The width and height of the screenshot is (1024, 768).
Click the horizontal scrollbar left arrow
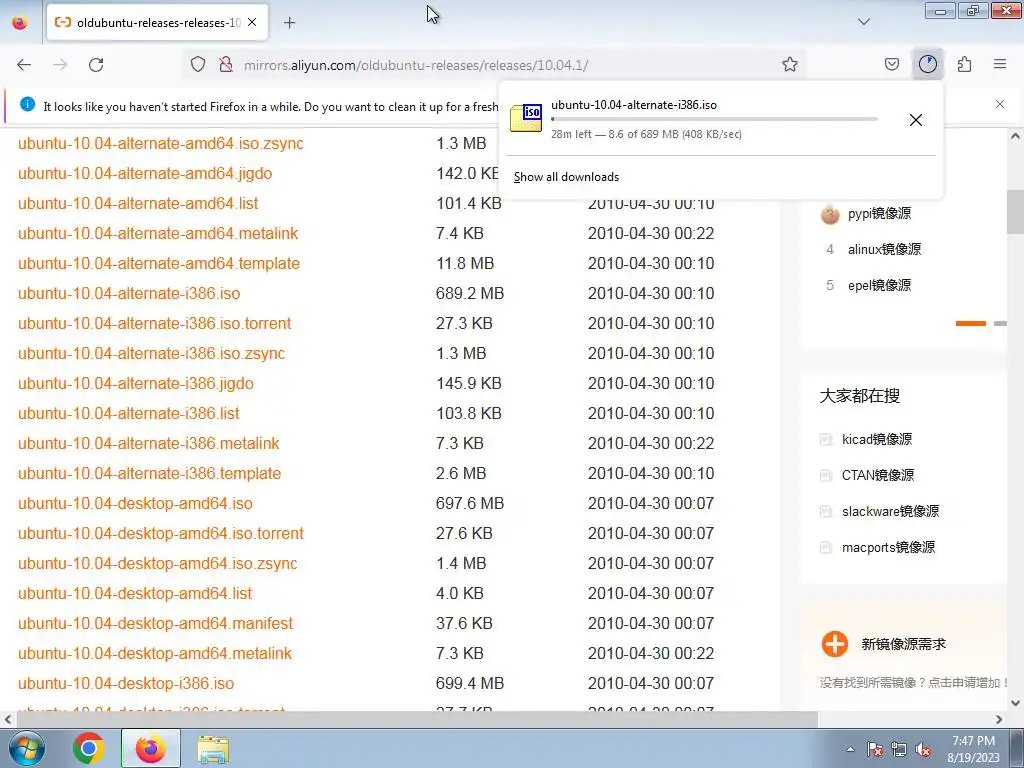coord(7,720)
